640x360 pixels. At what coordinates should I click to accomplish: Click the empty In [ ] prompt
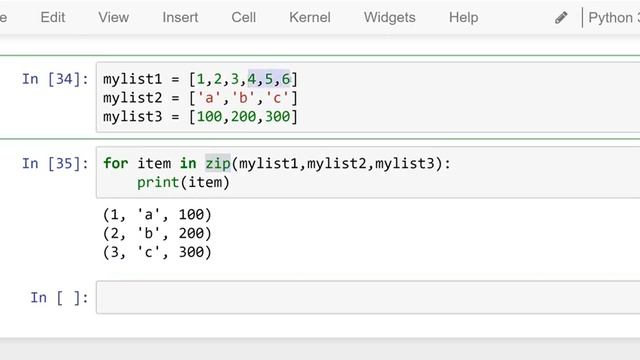click(x=60, y=298)
